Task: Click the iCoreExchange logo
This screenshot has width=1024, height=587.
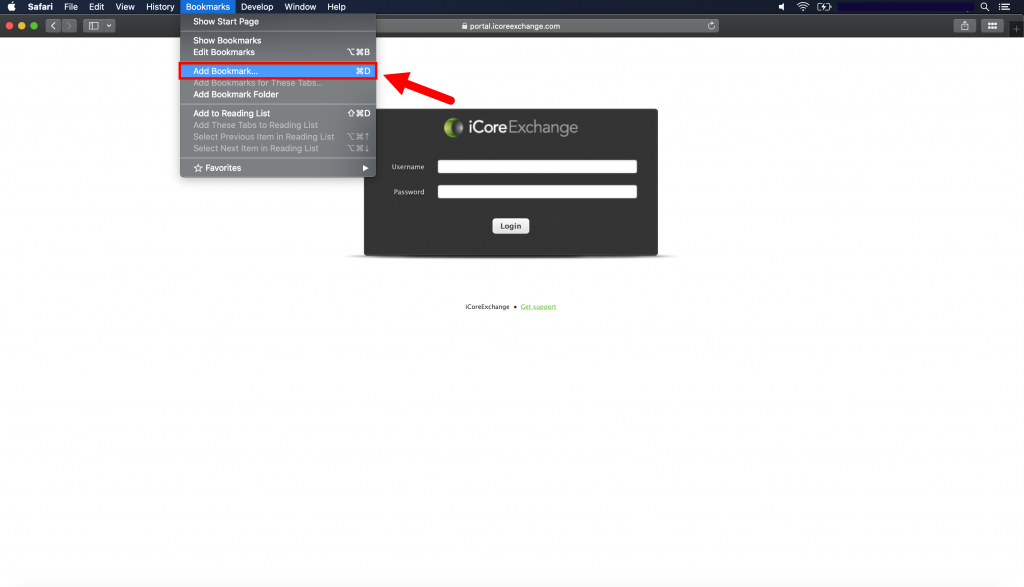Action: [x=511, y=127]
